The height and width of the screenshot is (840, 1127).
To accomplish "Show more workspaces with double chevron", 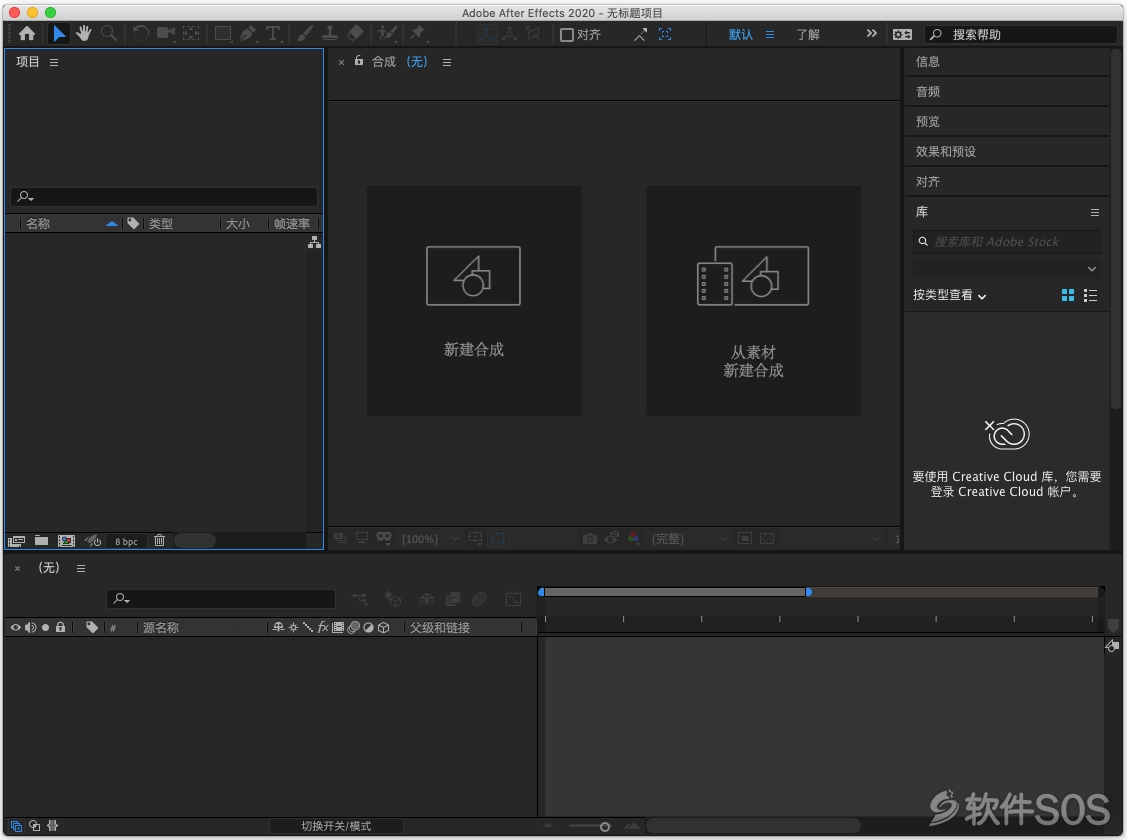I will [x=872, y=34].
